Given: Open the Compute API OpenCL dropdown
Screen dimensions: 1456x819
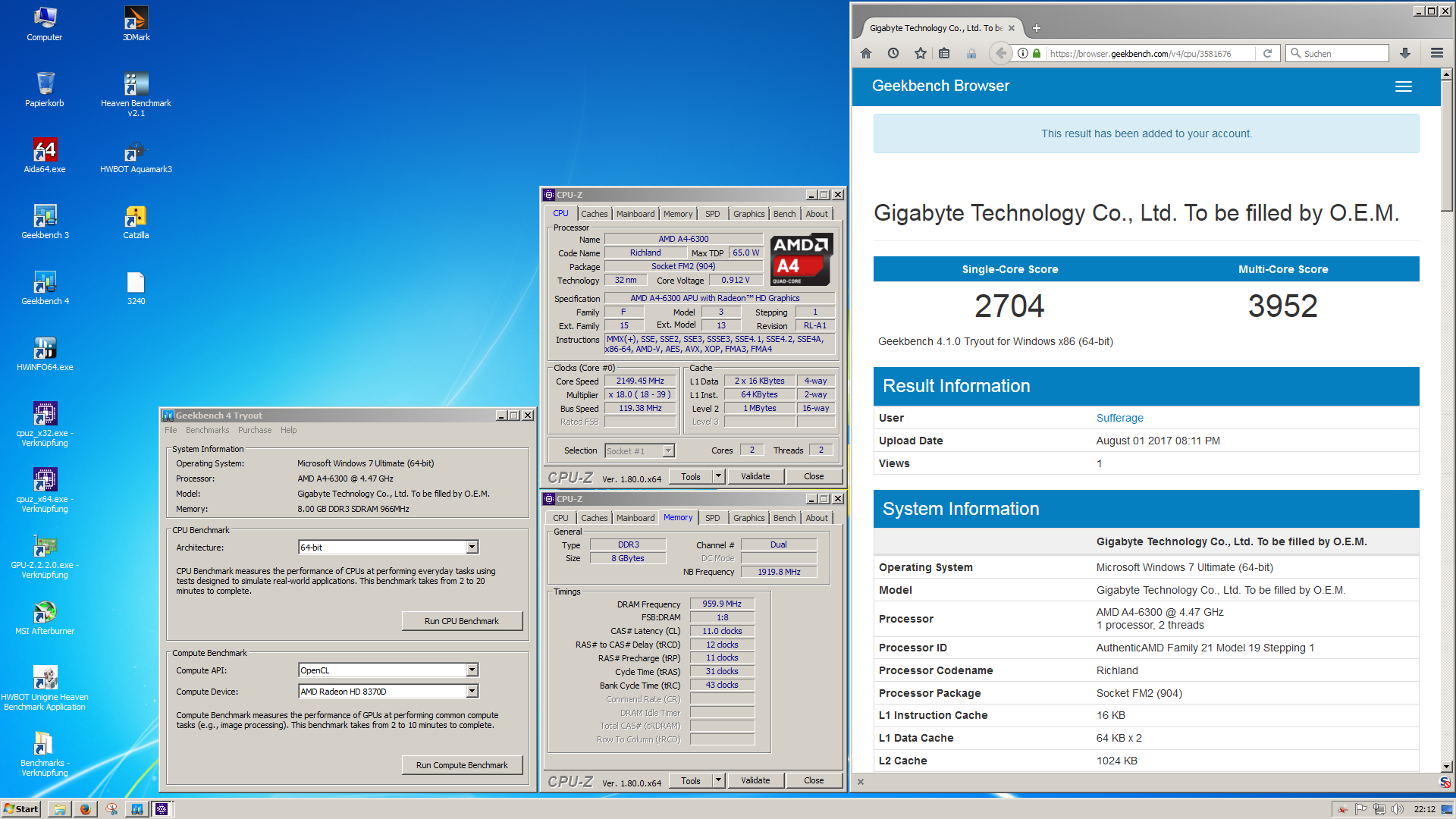Looking at the screenshot, I should coord(472,670).
